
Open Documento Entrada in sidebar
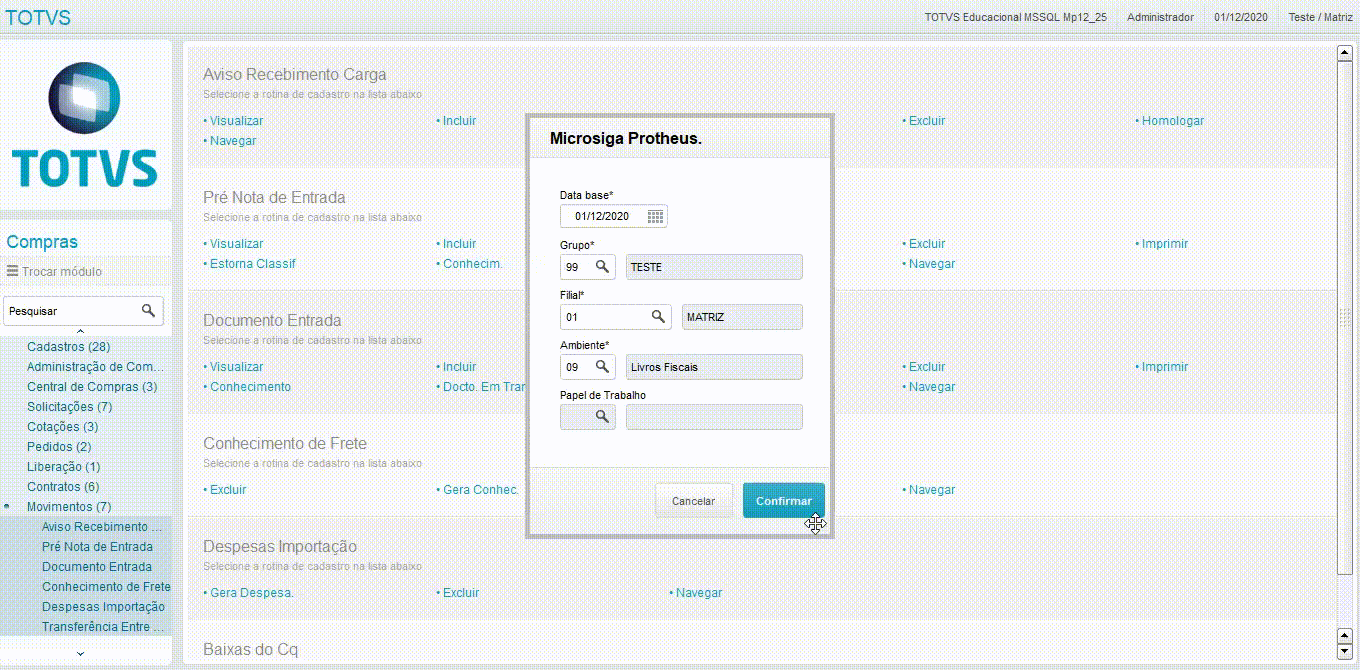tap(97, 567)
